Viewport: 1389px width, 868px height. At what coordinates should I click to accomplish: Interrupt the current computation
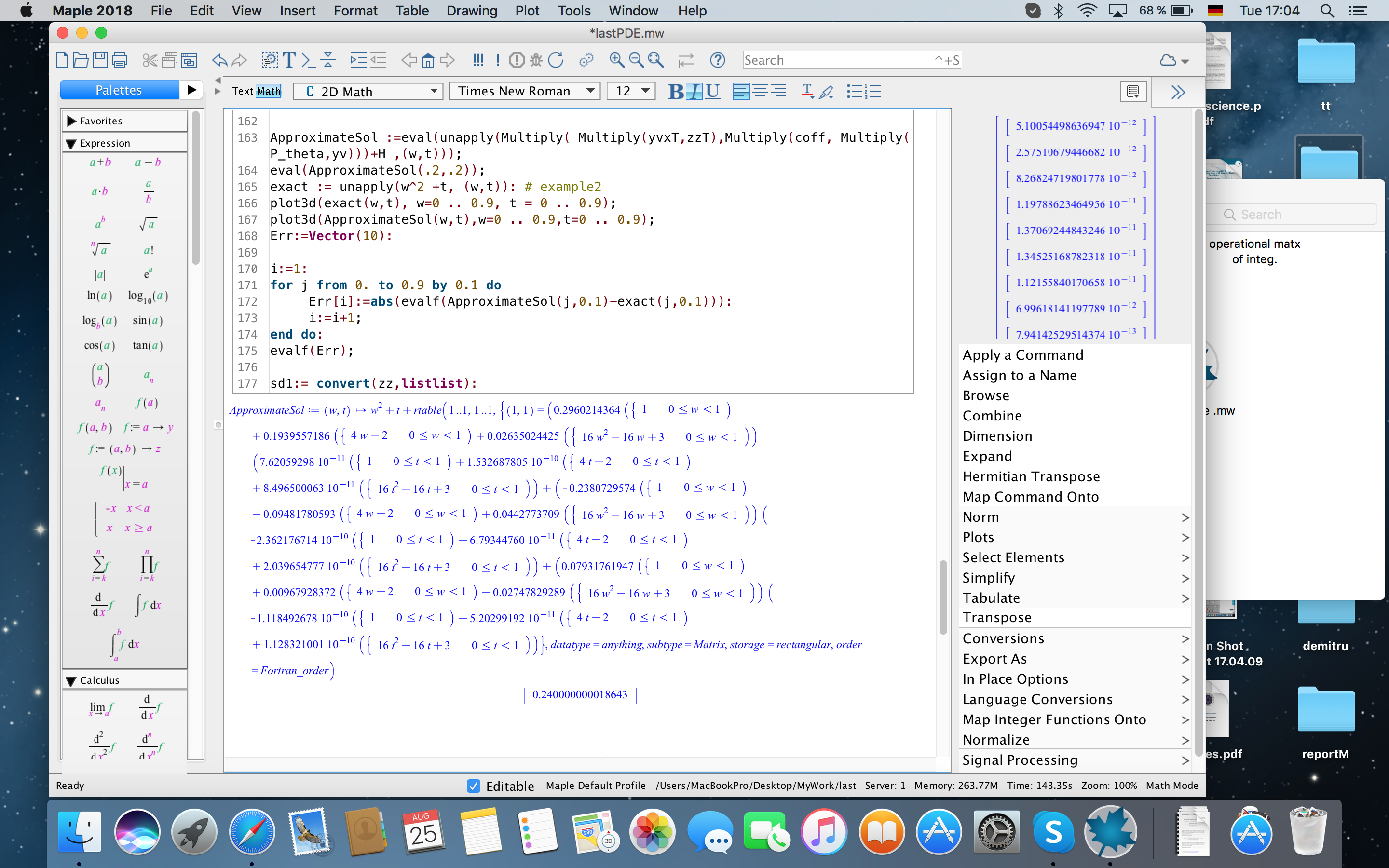click(x=517, y=60)
